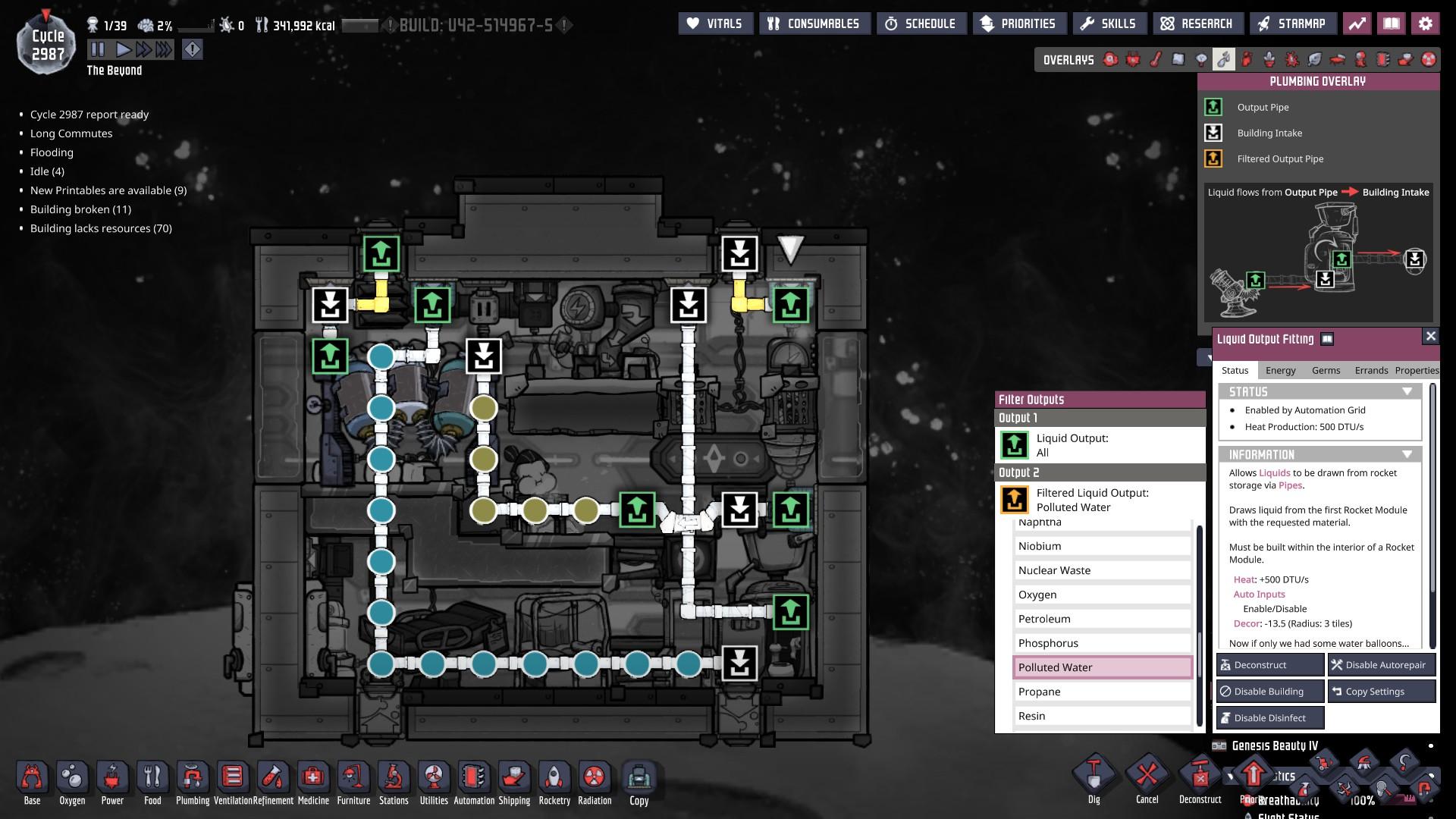This screenshot has height=819, width=1456.
Task: Pause the game
Action: pyautogui.click(x=98, y=50)
